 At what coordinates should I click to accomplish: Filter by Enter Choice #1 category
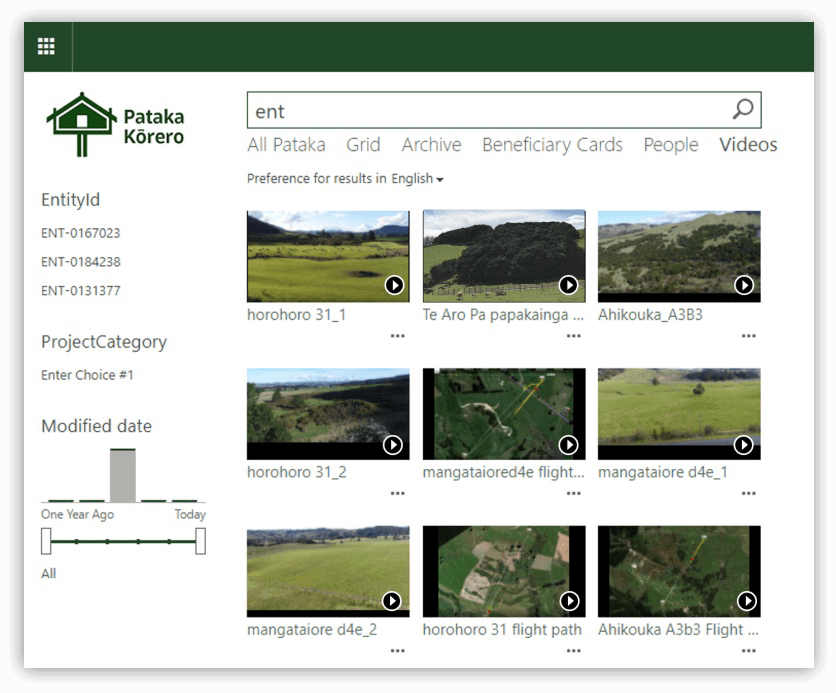pos(87,375)
